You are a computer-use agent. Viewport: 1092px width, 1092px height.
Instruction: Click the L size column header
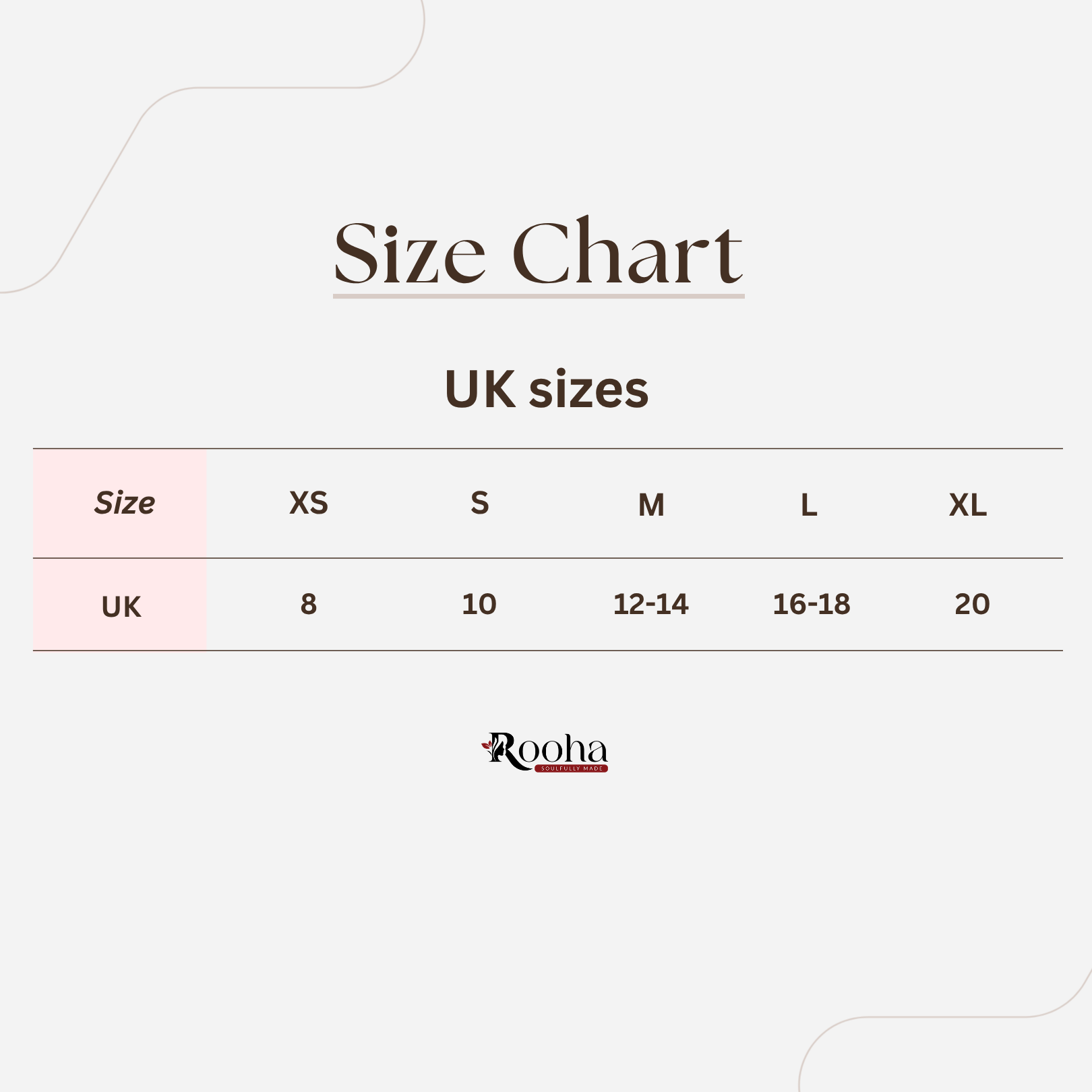[809, 505]
